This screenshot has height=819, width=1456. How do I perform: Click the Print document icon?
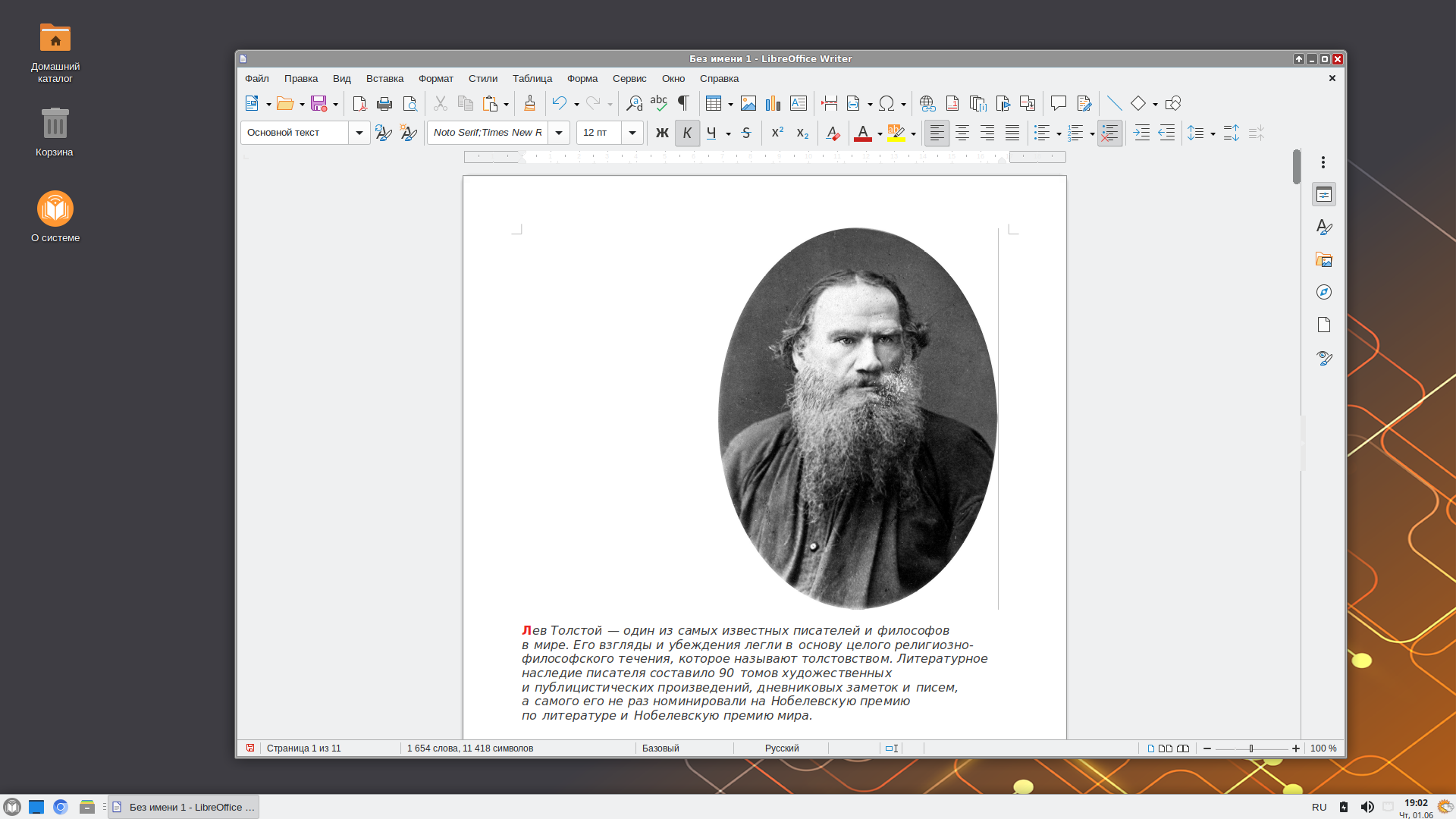tap(384, 104)
